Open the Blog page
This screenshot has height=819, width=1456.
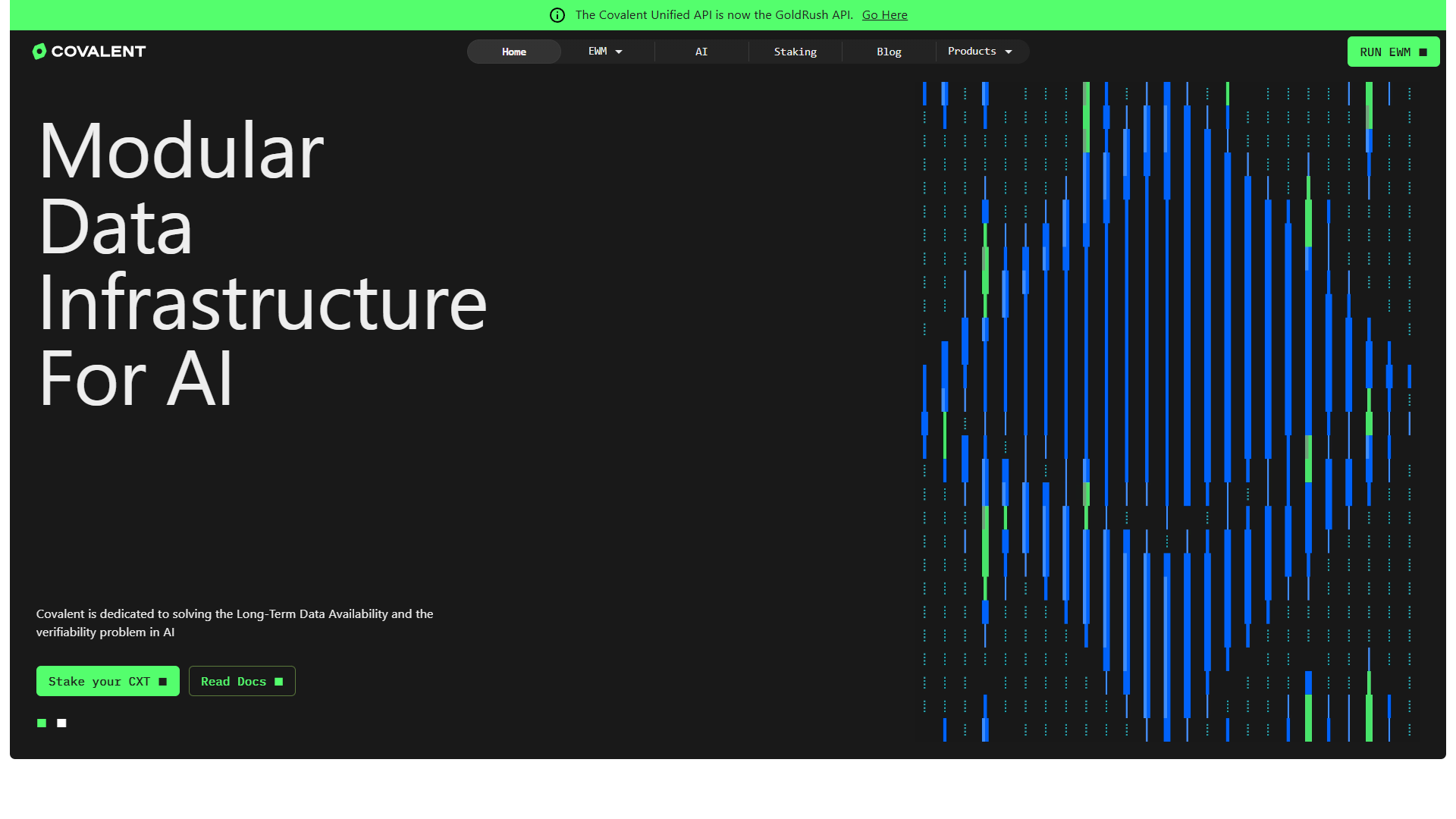tap(889, 52)
